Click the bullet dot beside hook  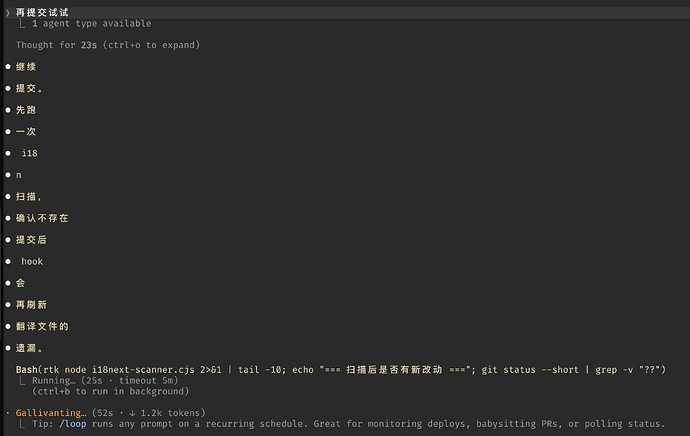pyautogui.click(x=8, y=261)
